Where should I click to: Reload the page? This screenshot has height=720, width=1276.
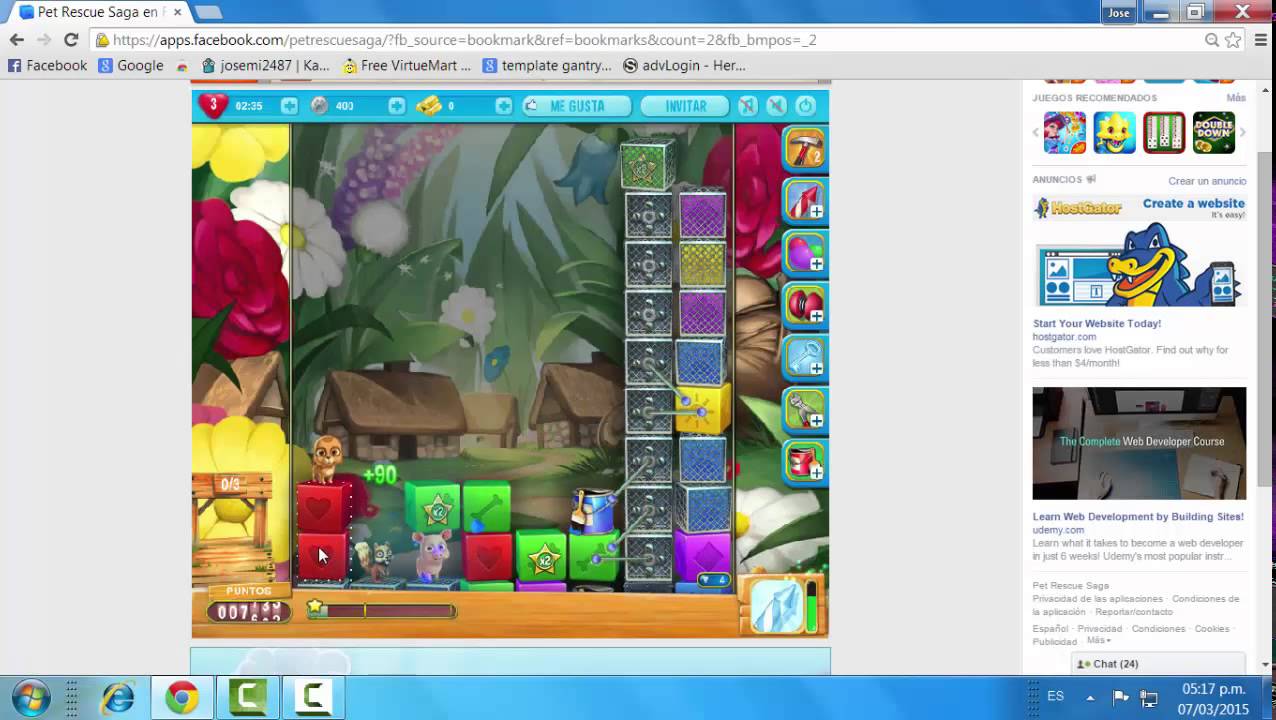pos(70,40)
